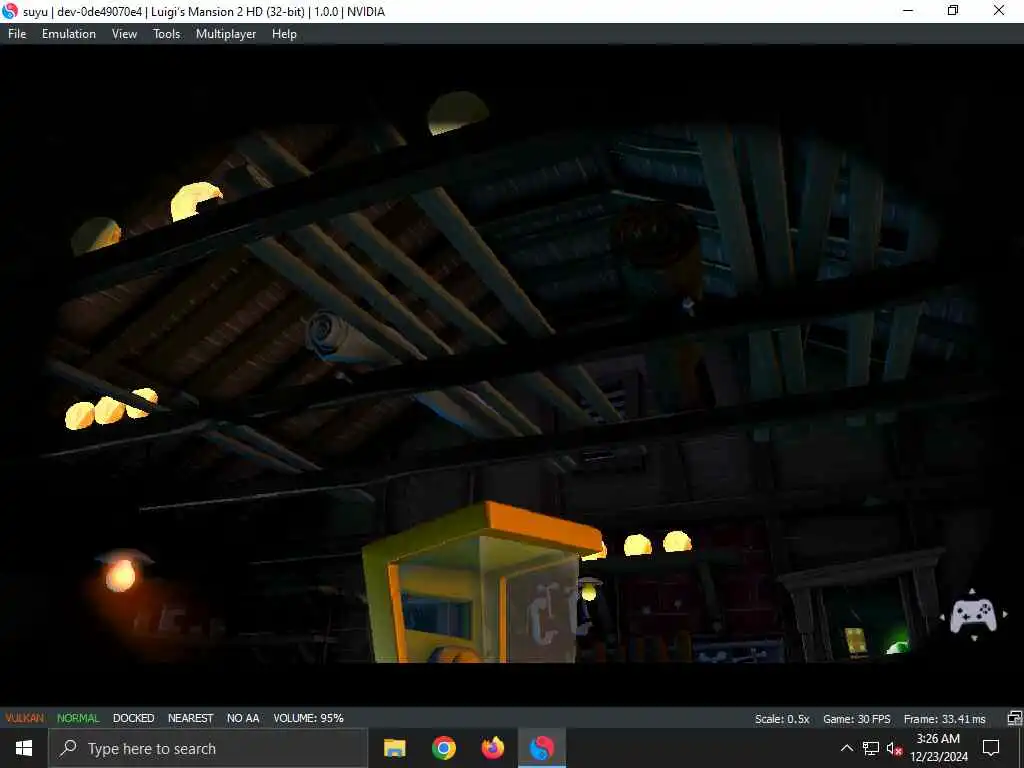The image size is (1024, 768).
Task: Click the Scale: 0.5x status text
Action: [x=782, y=718]
